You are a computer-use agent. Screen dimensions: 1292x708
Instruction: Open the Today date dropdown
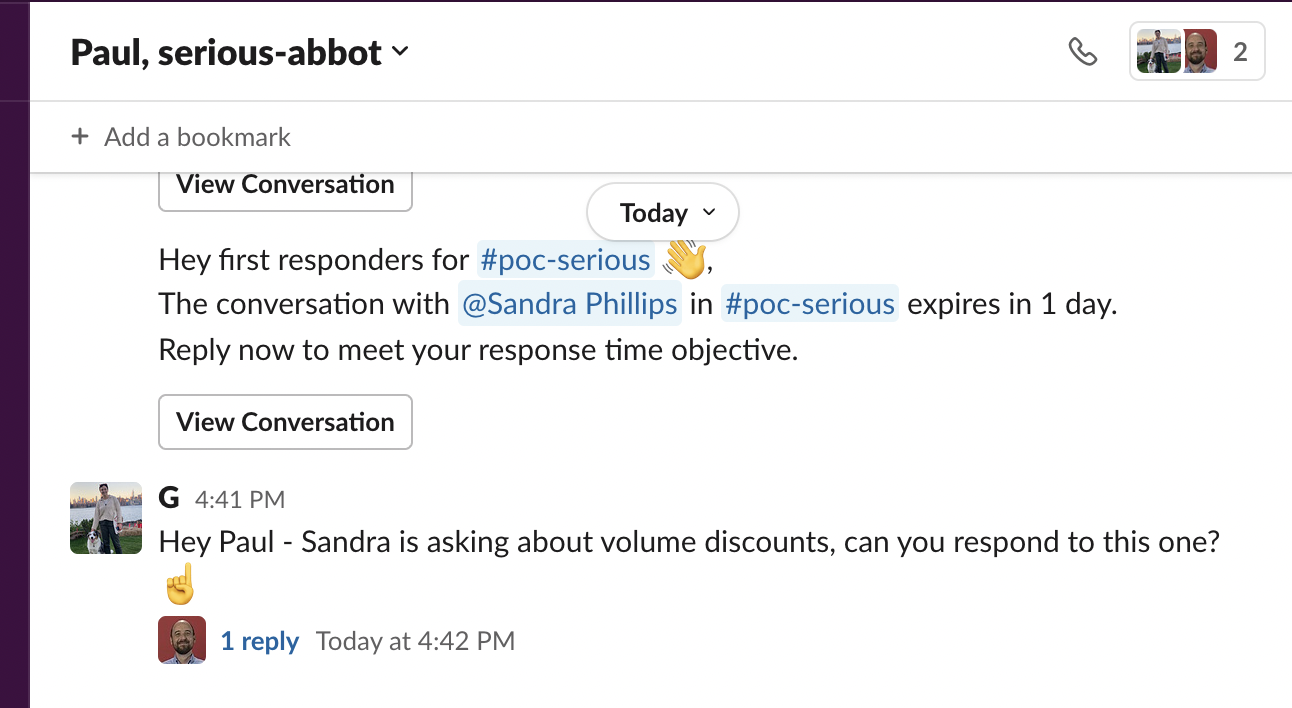point(662,213)
